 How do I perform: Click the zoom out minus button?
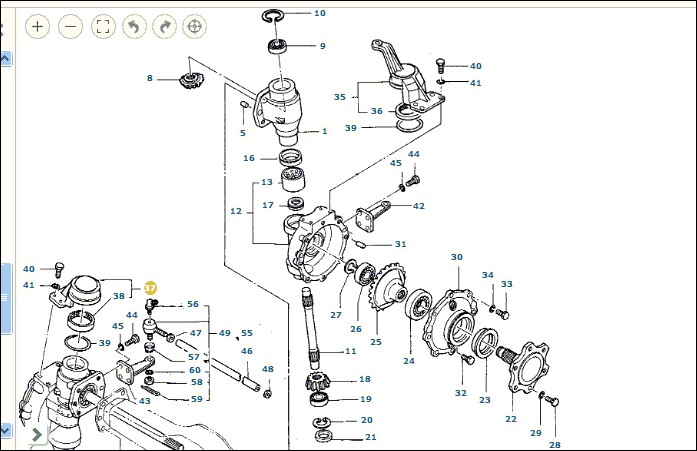69,27
